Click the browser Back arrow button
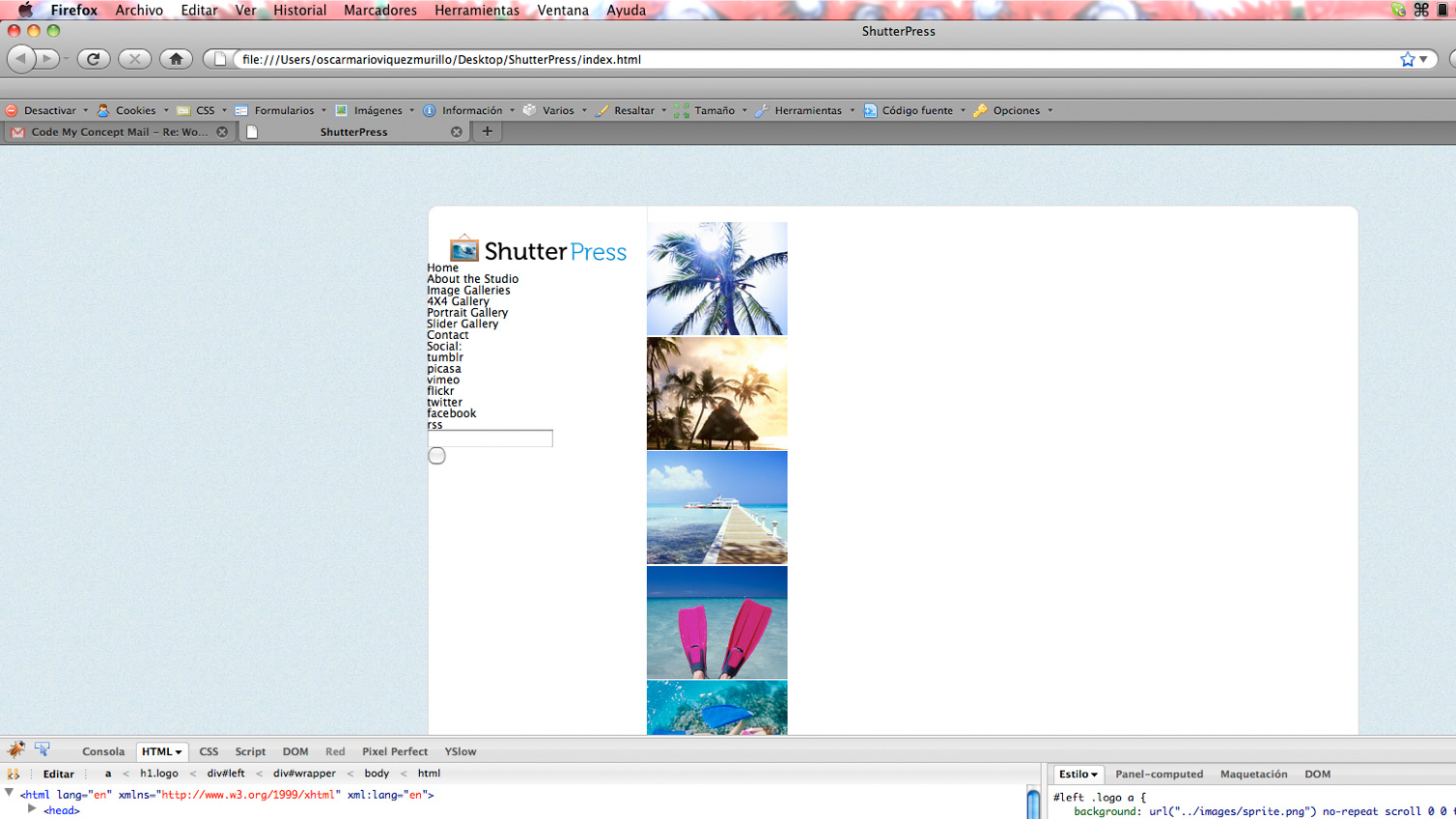Image resolution: width=1456 pixels, height=819 pixels. (21, 59)
